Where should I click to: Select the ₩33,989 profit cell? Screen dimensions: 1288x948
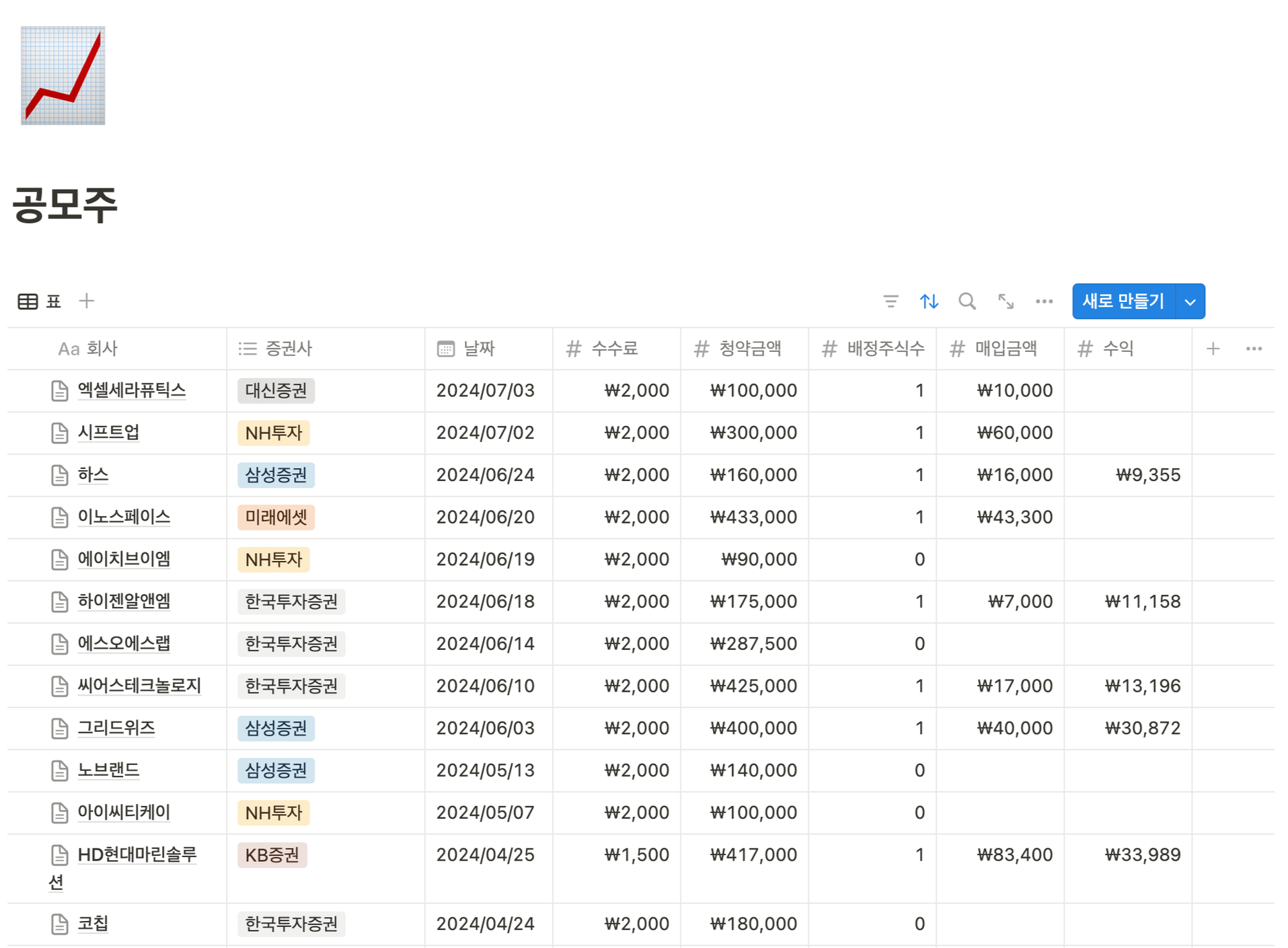pyautogui.click(x=1127, y=869)
